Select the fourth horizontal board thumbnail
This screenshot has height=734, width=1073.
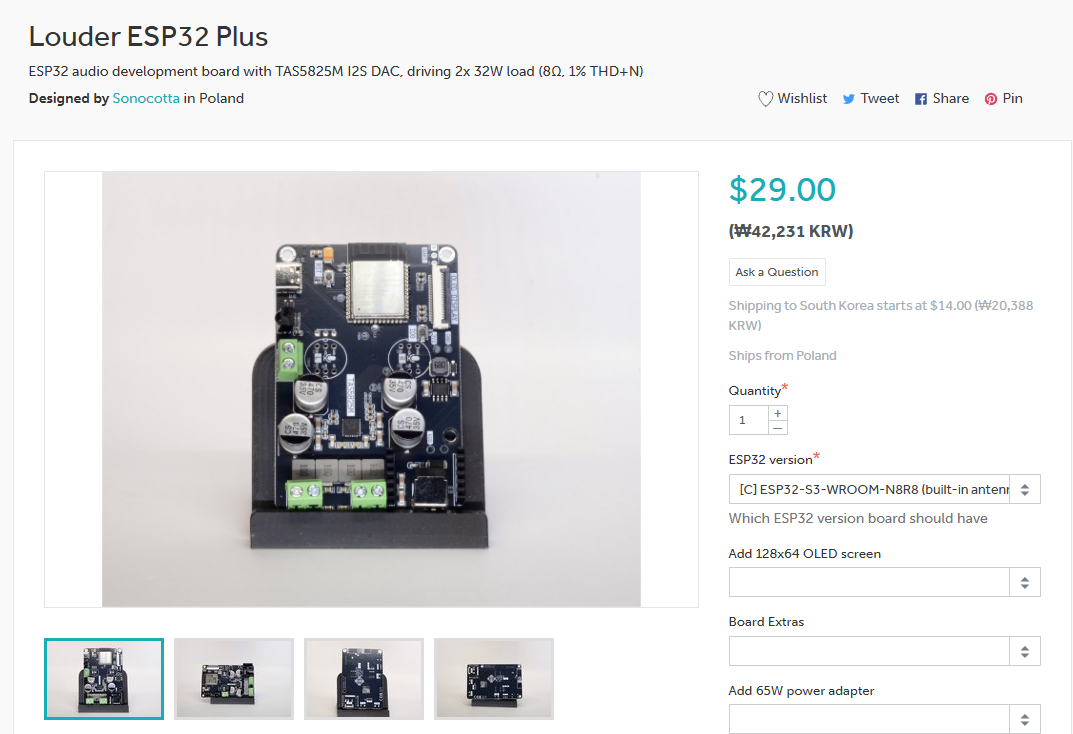[x=494, y=679]
